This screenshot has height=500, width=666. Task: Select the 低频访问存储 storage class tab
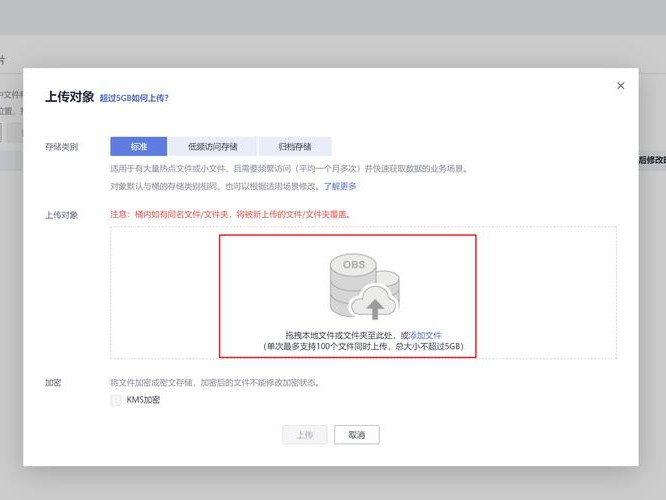tap(212, 147)
